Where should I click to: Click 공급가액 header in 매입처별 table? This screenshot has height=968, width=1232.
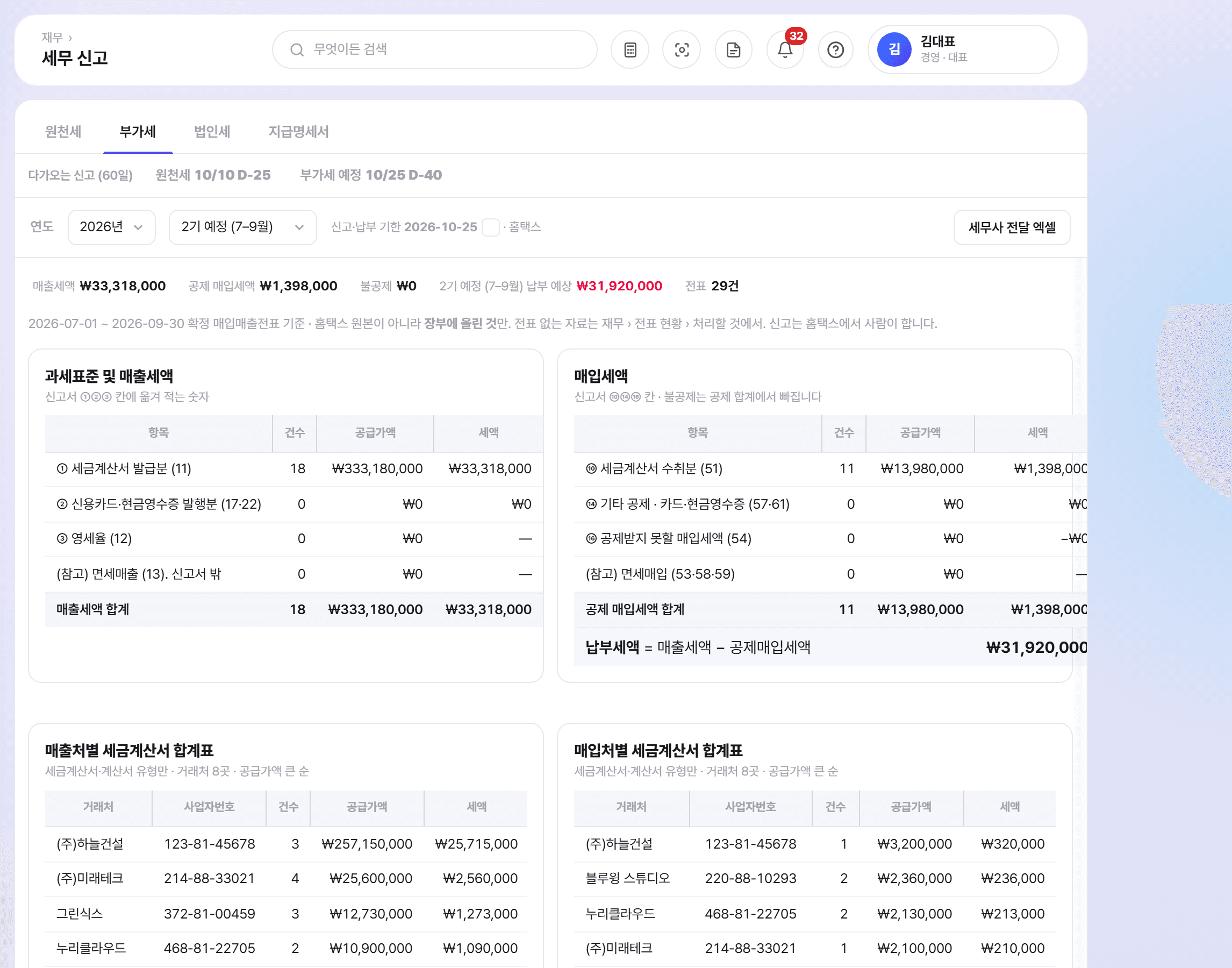(911, 807)
